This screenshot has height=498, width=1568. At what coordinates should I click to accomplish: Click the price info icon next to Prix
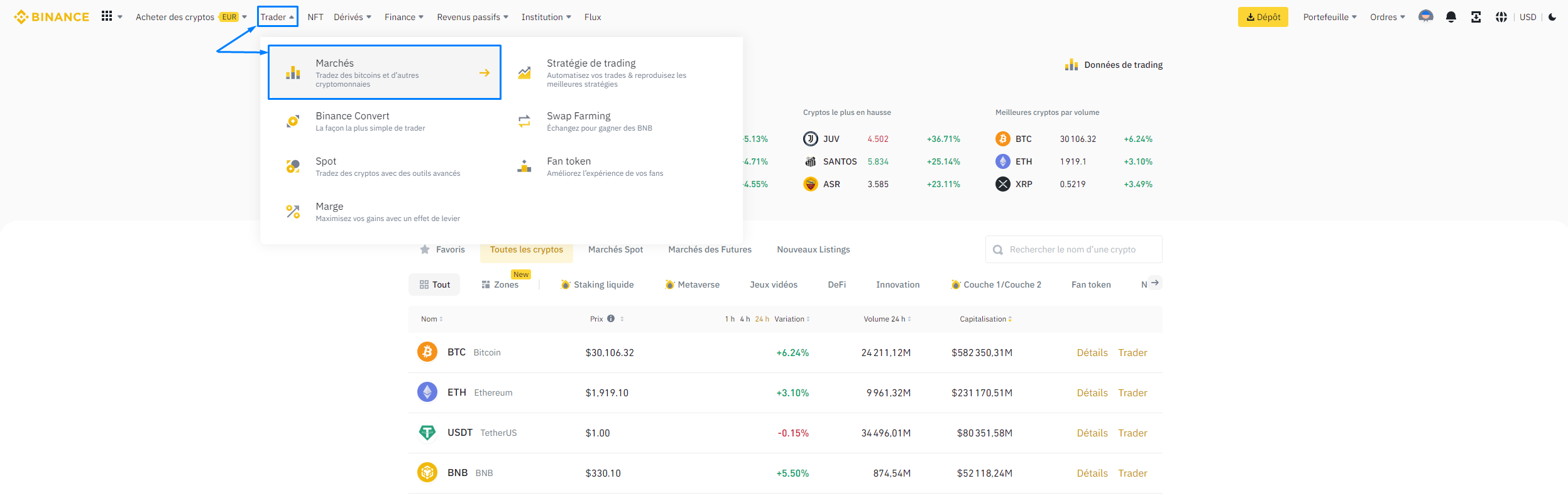[611, 319]
